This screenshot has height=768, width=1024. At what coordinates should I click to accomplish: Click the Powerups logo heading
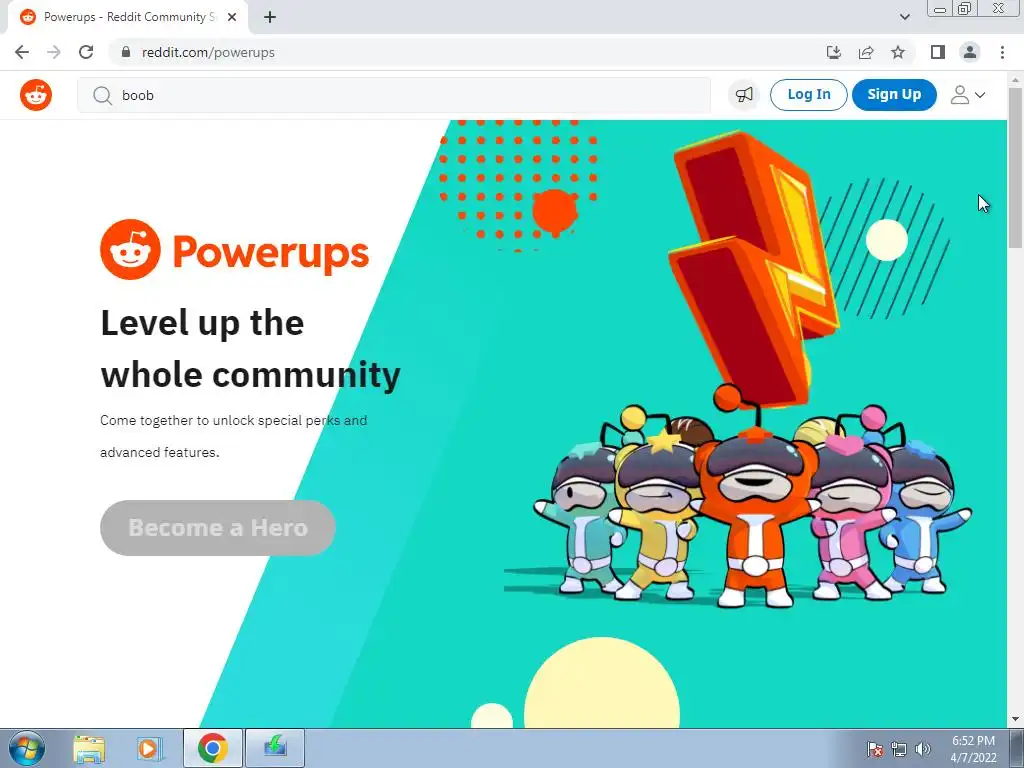click(x=234, y=250)
